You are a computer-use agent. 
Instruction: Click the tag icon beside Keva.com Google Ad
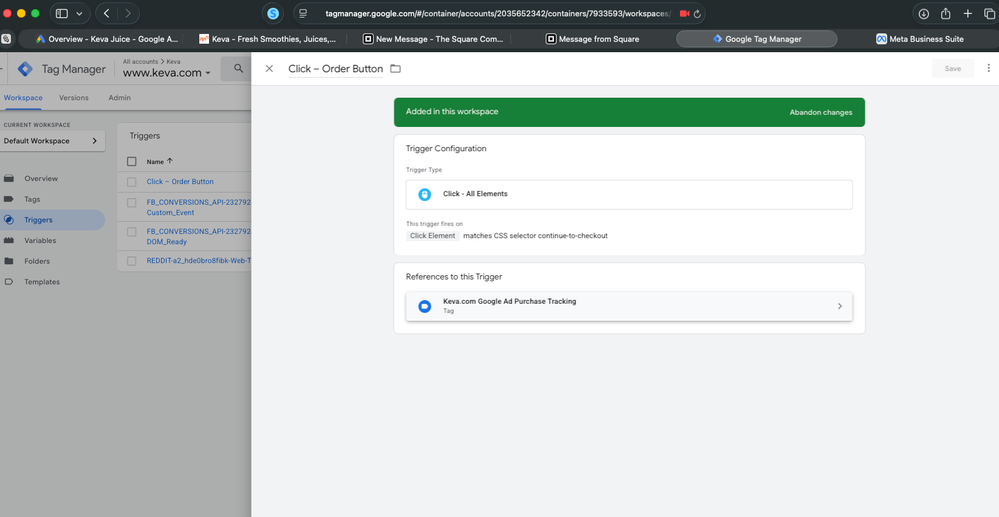(425, 307)
